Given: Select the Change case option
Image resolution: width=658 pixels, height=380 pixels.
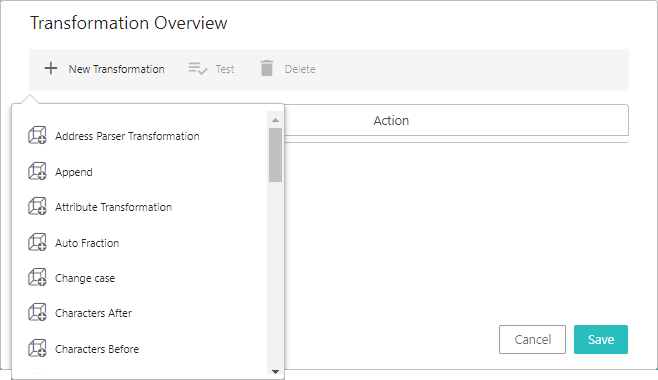Looking at the screenshot, I should coord(85,278).
